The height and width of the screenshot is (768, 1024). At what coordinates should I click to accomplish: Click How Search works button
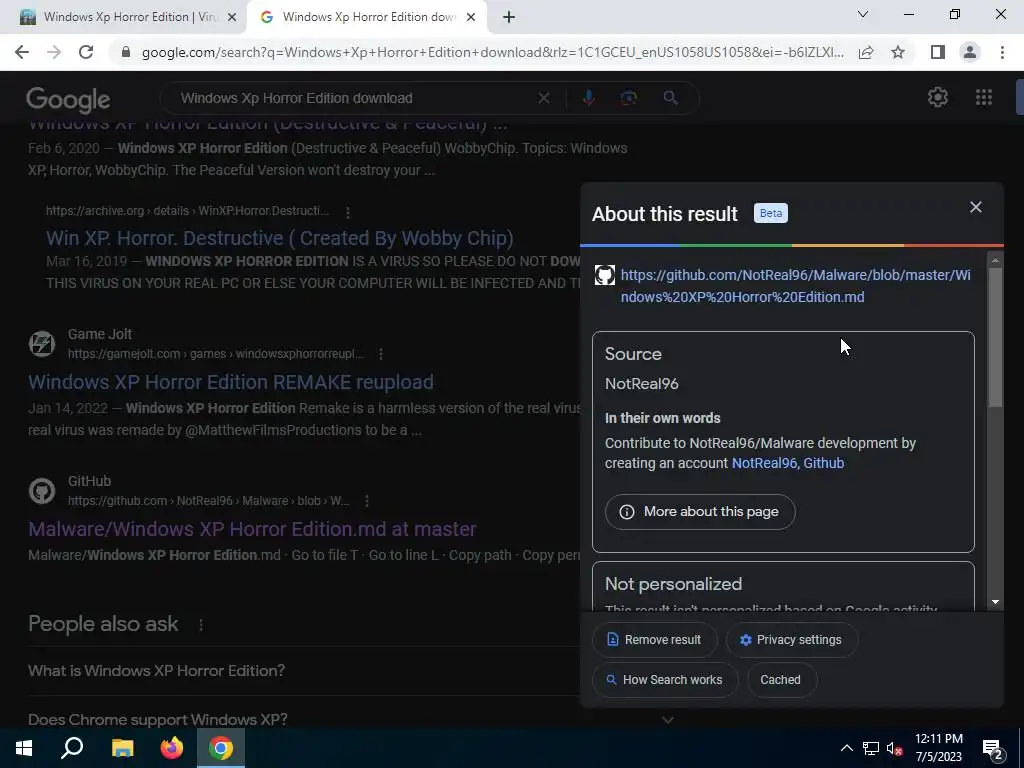click(665, 680)
